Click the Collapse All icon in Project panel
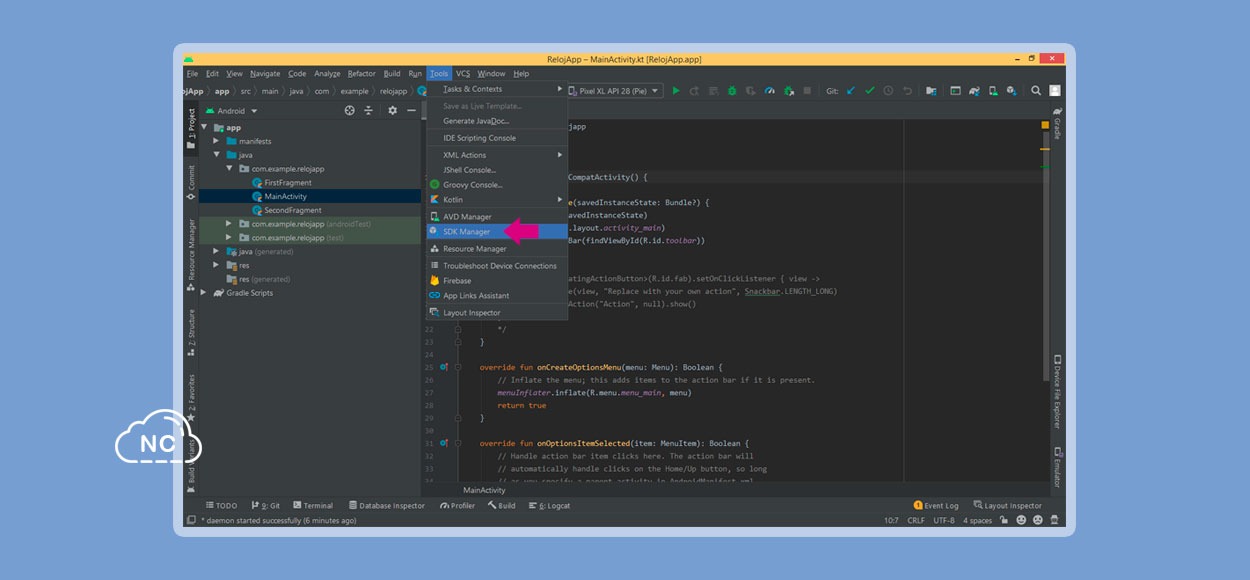Viewport: 1250px width, 580px height. point(368,111)
